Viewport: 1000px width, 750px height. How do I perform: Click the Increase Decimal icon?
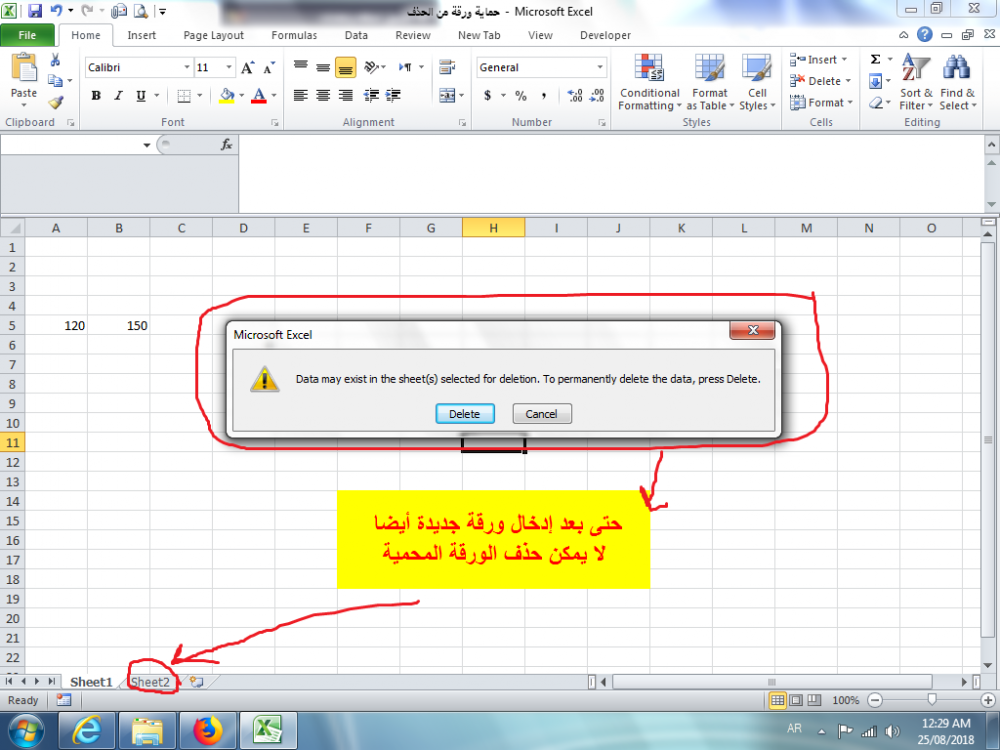click(x=575, y=96)
